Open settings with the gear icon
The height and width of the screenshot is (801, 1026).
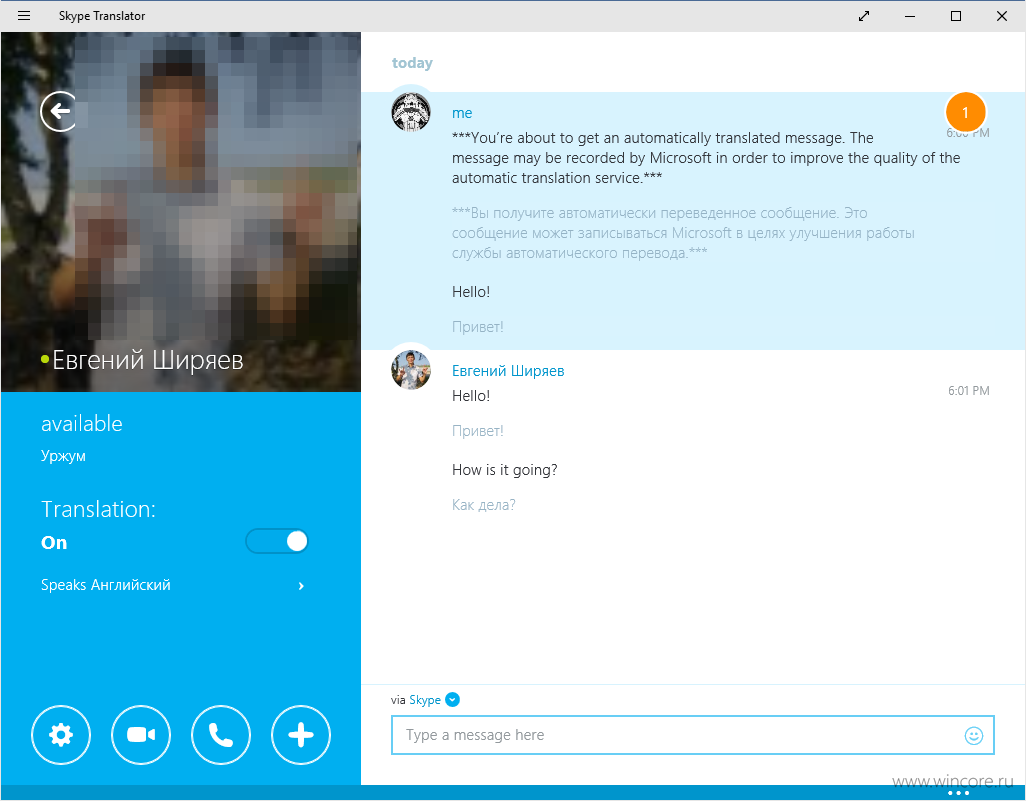[61, 735]
